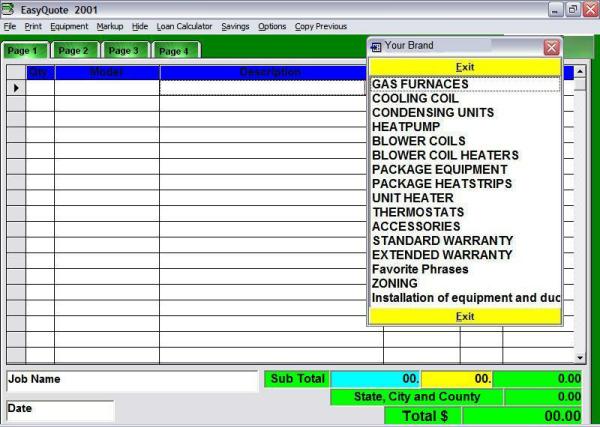Select ACCESSORIES in the list
The height and width of the screenshot is (427, 600).
(465, 226)
